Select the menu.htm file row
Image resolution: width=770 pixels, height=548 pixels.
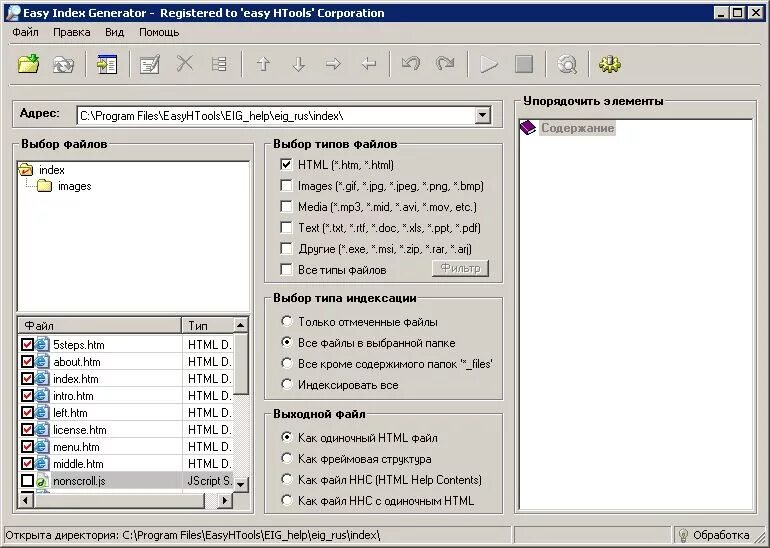click(x=126, y=447)
